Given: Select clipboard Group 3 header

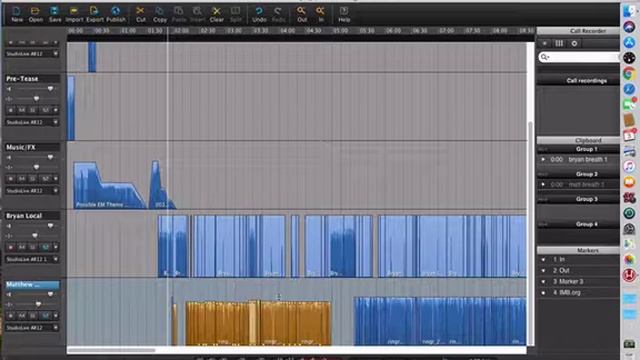Looking at the screenshot, I should point(578,199).
